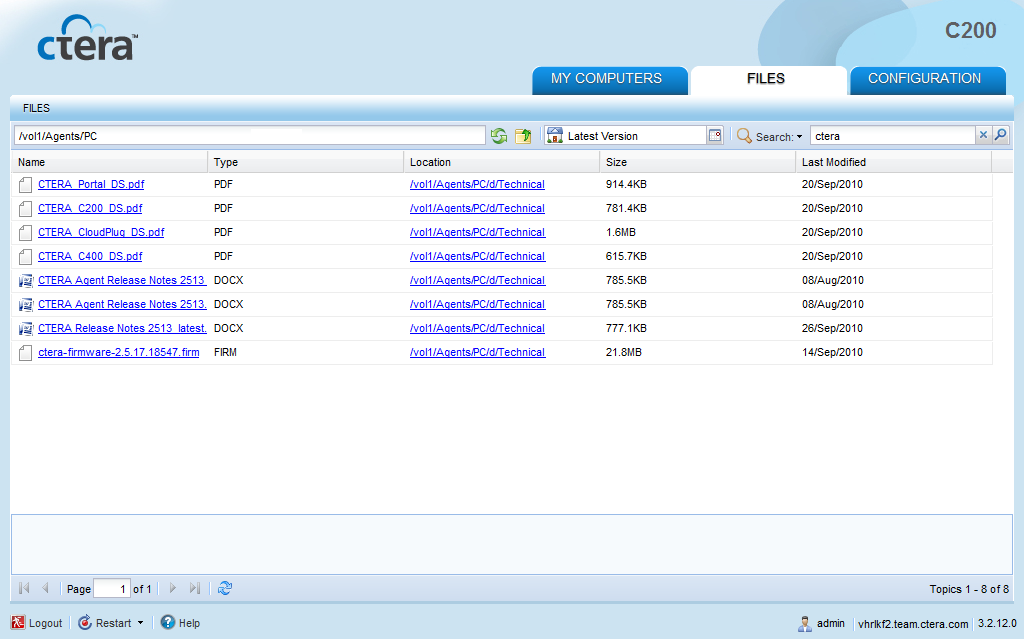This screenshot has height=639, width=1024.
Task: Open location link of CTERA_Portal_DS.pdf row
Action: pos(477,184)
